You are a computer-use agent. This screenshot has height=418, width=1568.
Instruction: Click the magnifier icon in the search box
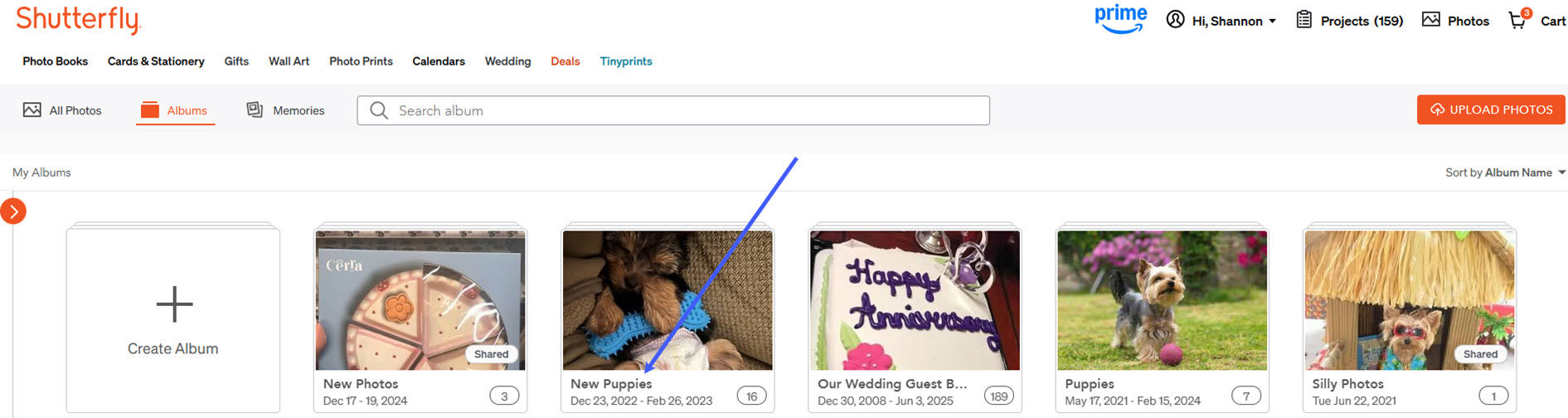pyautogui.click(x=379, y=110)
